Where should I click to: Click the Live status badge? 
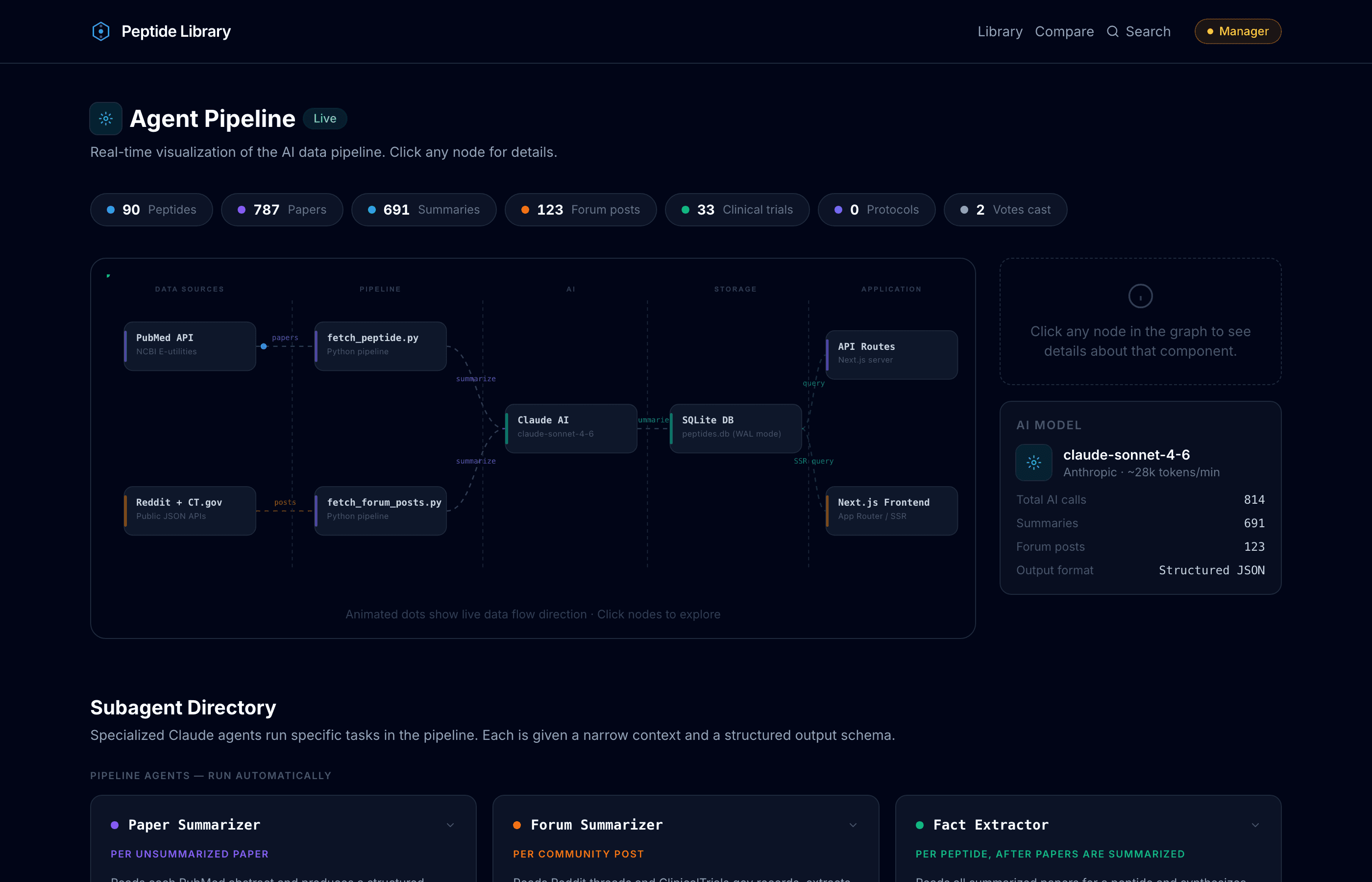[325, 119]
